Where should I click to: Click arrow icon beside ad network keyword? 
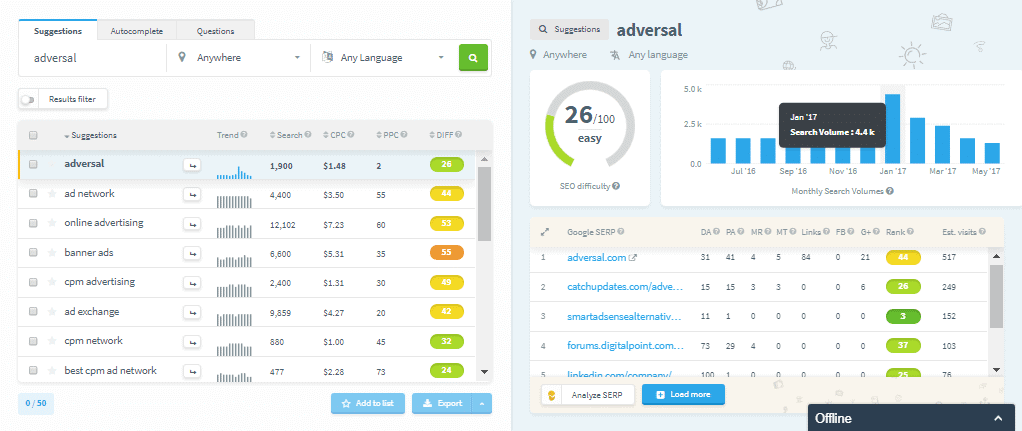click(192, 194)
